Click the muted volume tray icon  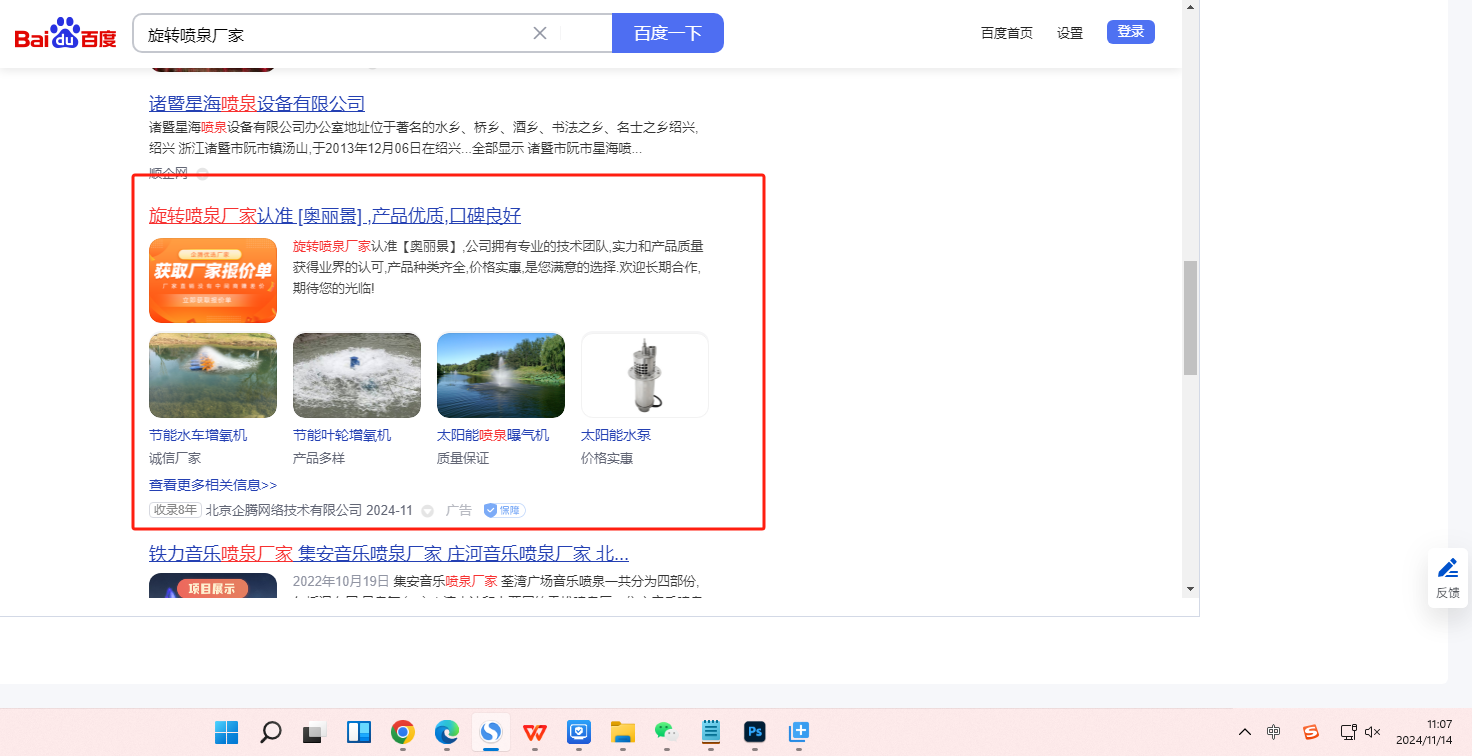pyautogui.click(x=1373, y=732)
